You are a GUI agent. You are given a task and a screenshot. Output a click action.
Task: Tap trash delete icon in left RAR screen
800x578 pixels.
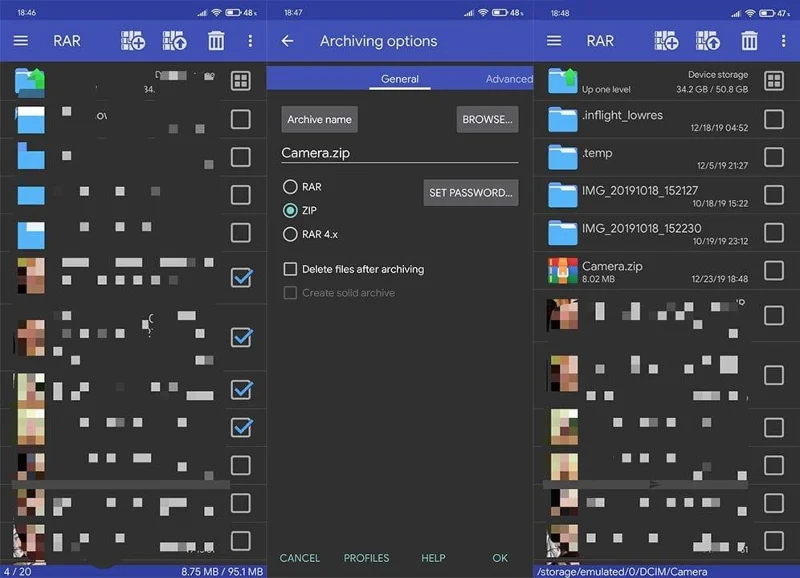(216, 41)
